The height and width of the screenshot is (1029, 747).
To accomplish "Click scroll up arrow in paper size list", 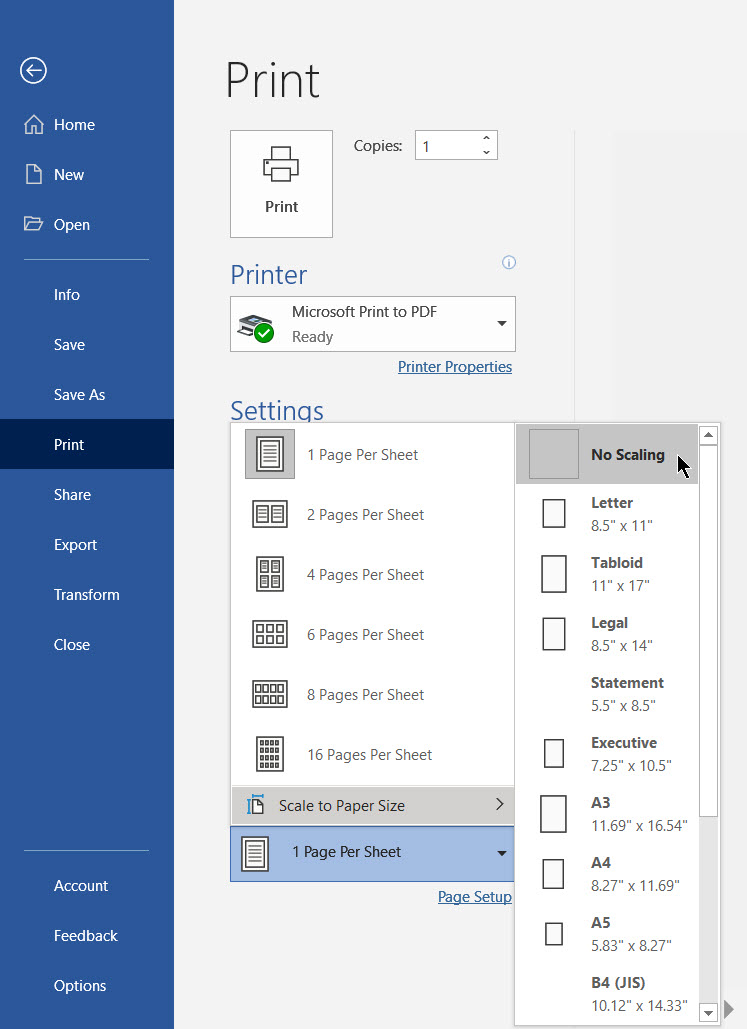I will pos(708,434).
